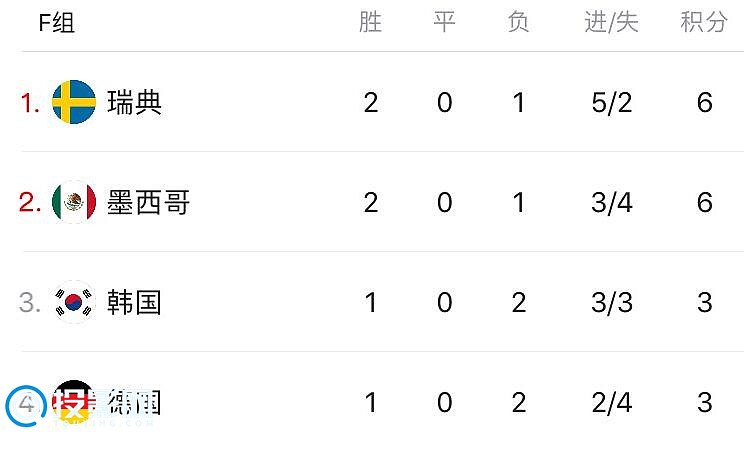Image resolution: width=744 pixels, height=450 pixels.
Task: Click the rank number 3. label
Action: (x=30, y=303)
